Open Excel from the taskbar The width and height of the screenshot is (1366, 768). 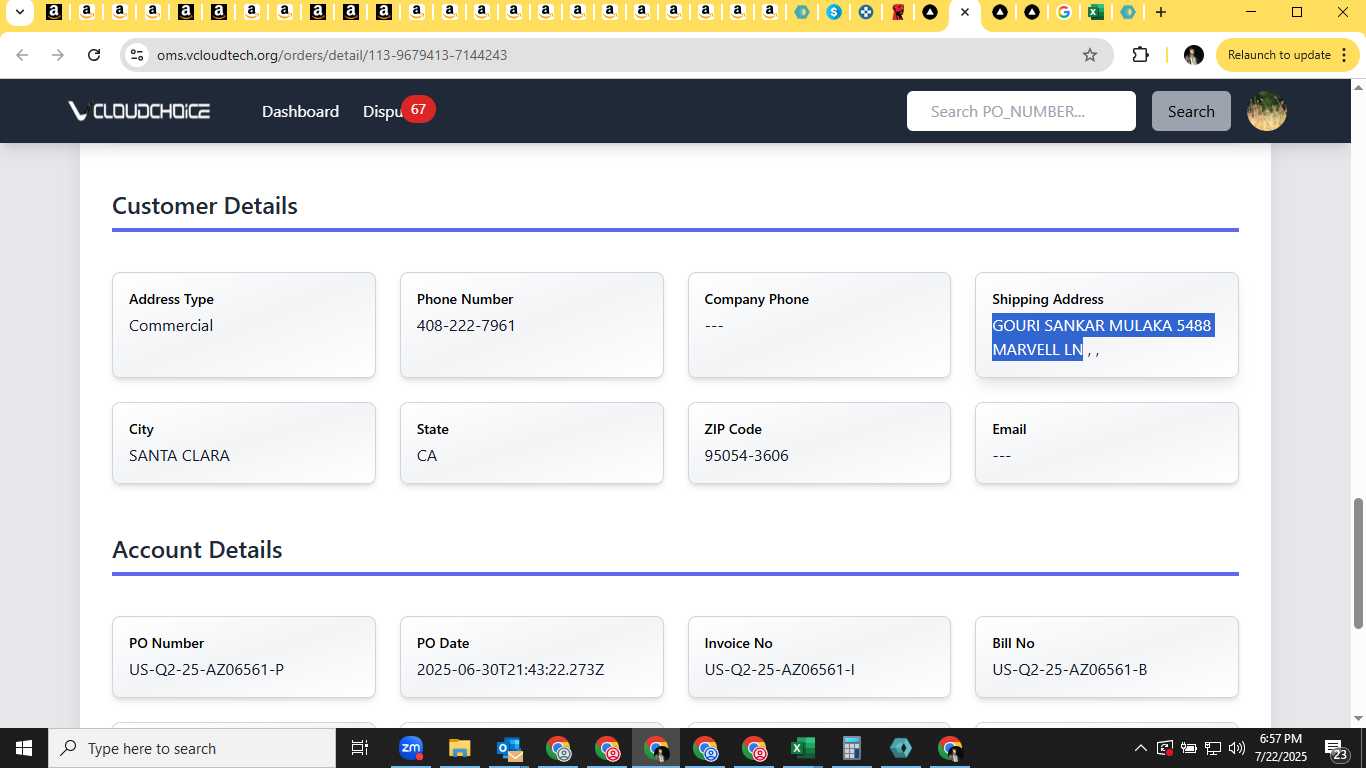(802, 748)
